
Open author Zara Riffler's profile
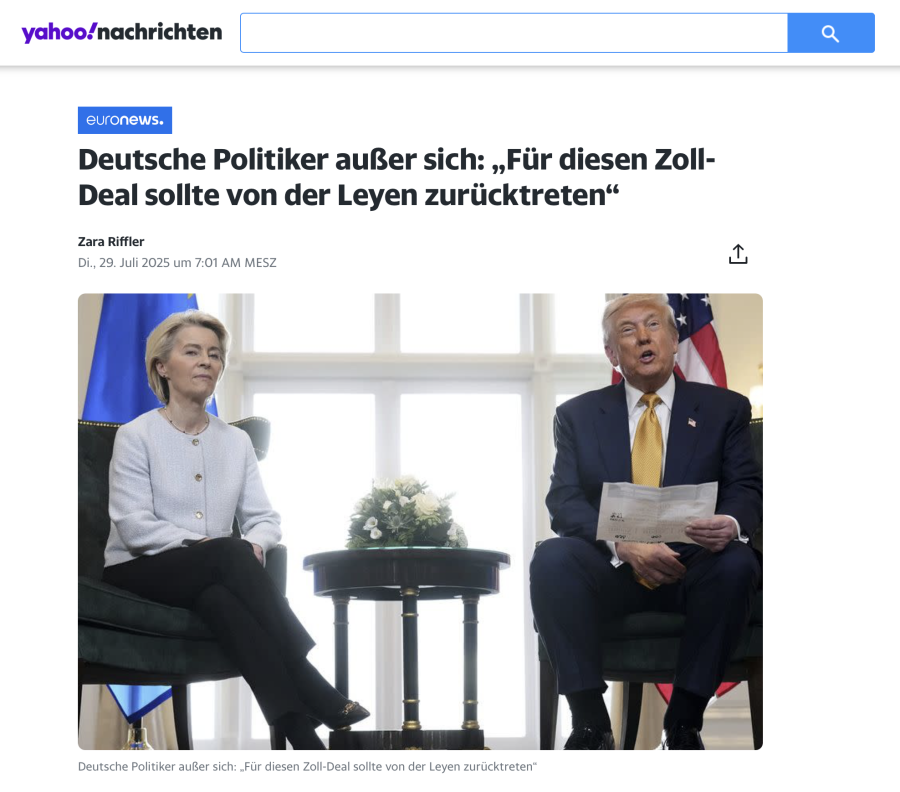click(111, 242)
